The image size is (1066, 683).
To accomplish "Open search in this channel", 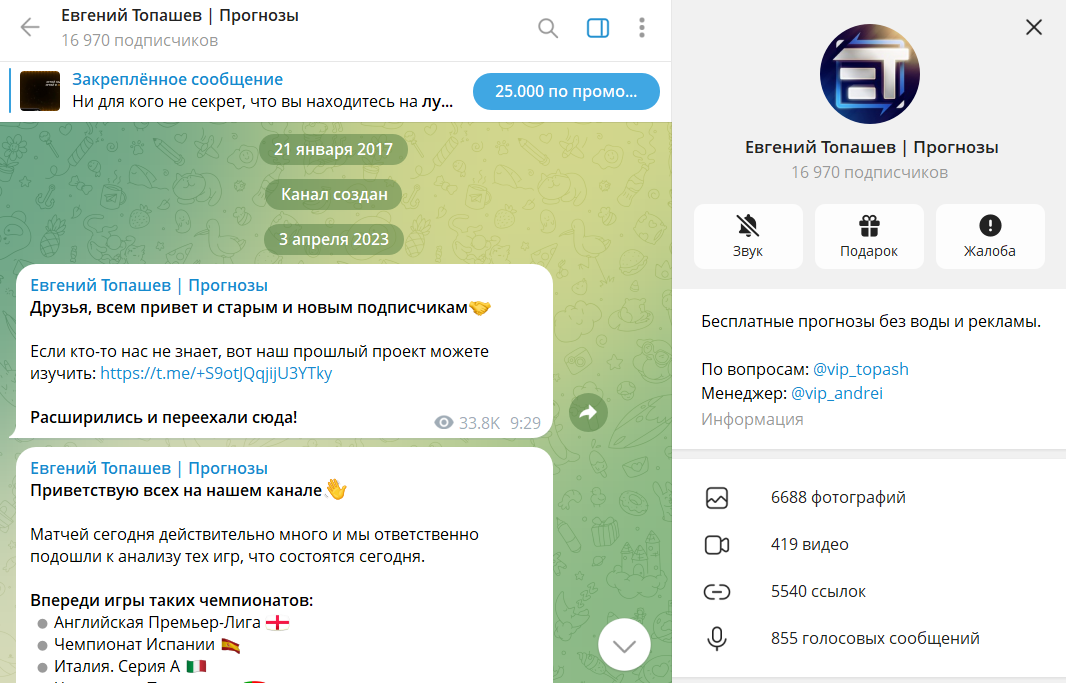I will [548, 28].
